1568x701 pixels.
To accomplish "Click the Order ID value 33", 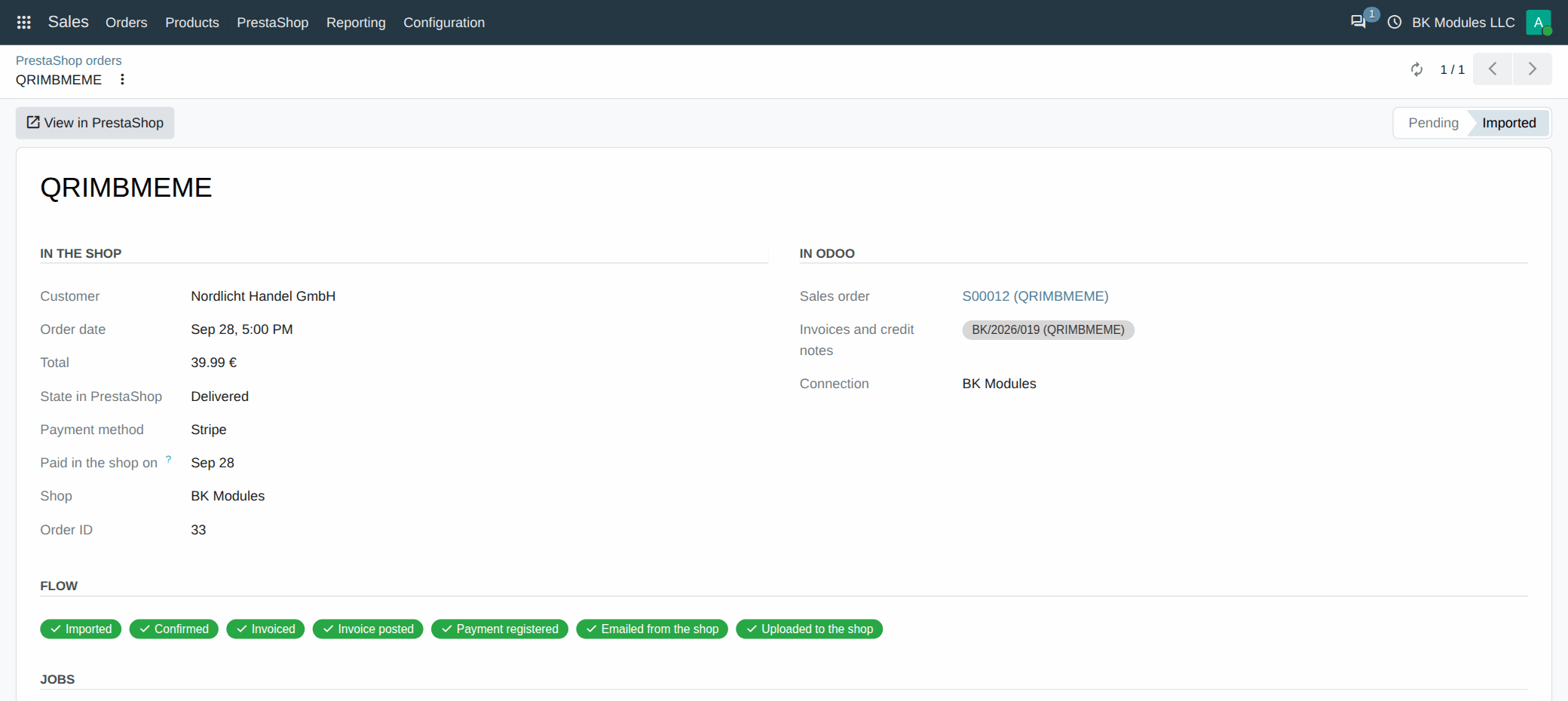I will (x=198, y=530).
